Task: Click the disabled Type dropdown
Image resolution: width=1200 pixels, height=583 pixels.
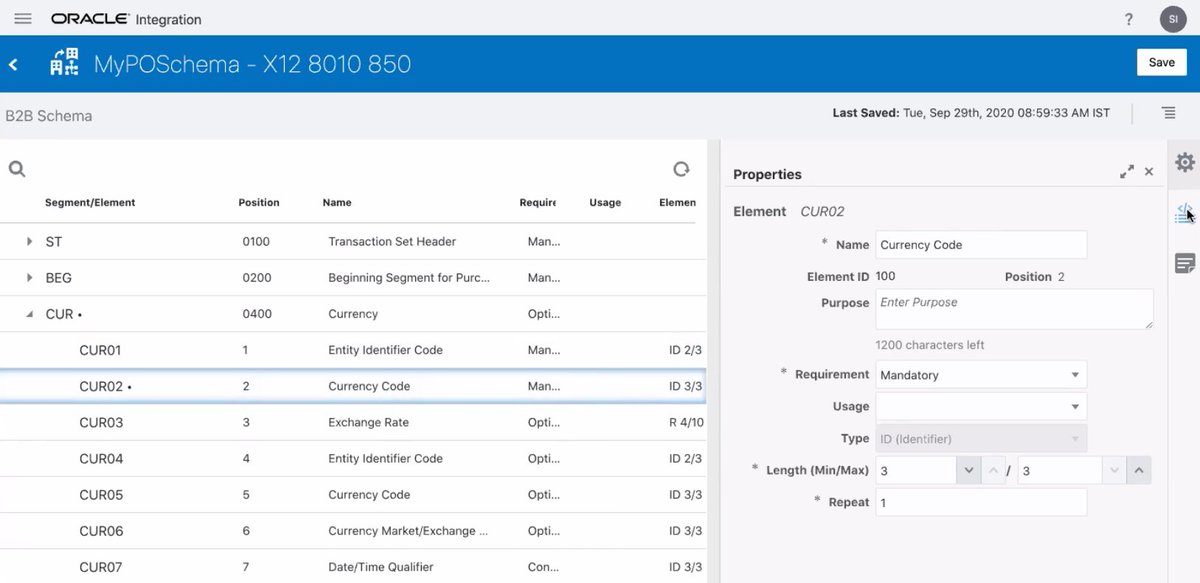Action: pos(981,438)
